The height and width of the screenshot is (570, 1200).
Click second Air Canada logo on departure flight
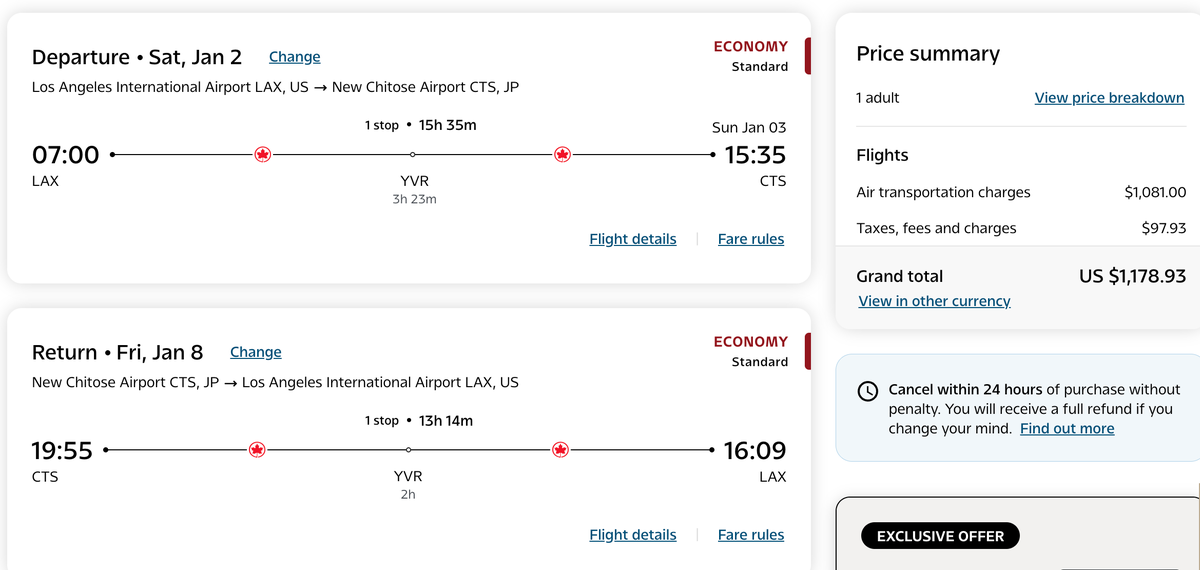[562, 155]
